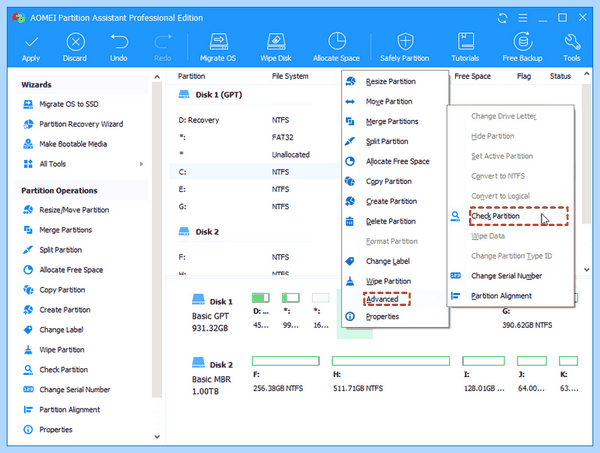The width and height of the screenshot is (600, 453).
Task: Choose Resize Partition from context menu
Action: [395, 81]
